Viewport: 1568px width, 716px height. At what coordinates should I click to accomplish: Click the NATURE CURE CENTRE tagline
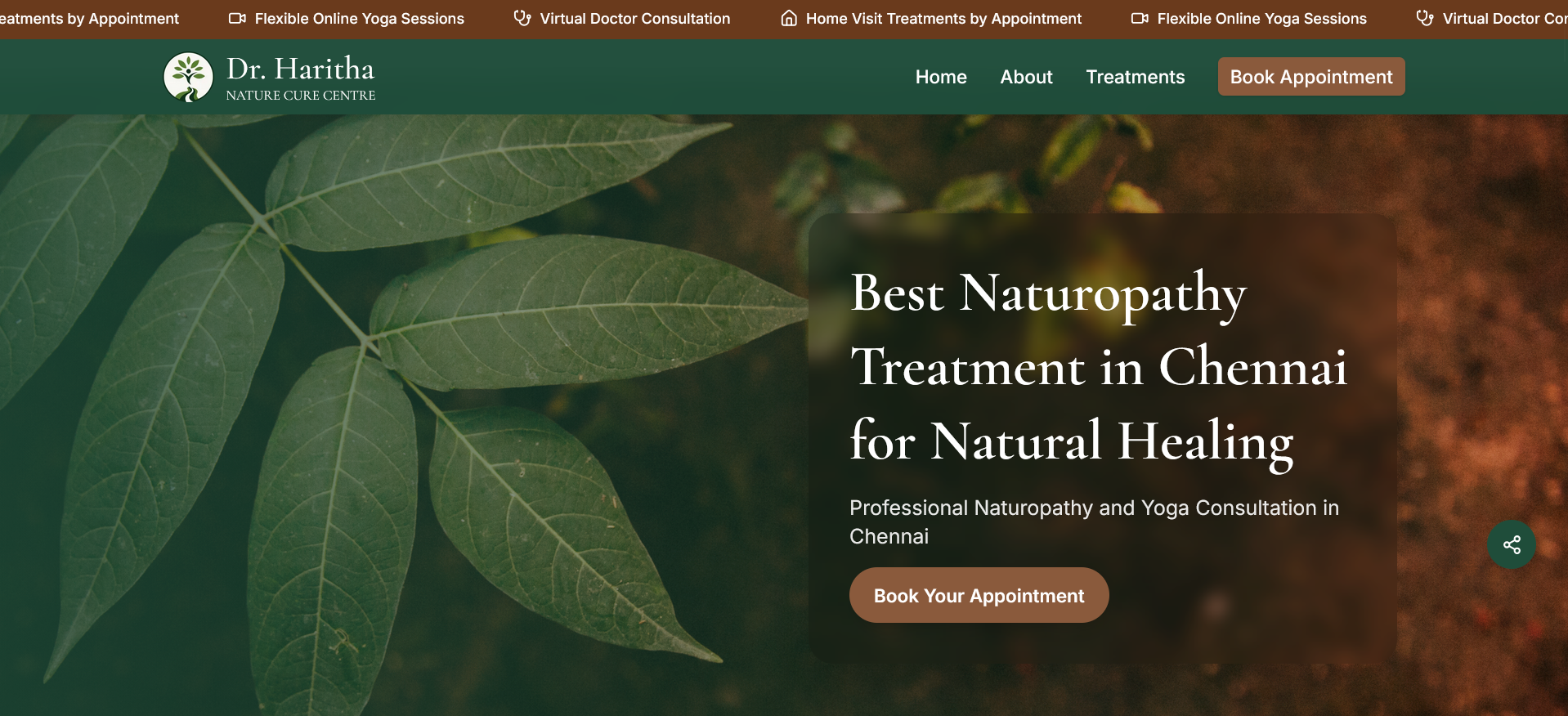(x=301, y=96)
